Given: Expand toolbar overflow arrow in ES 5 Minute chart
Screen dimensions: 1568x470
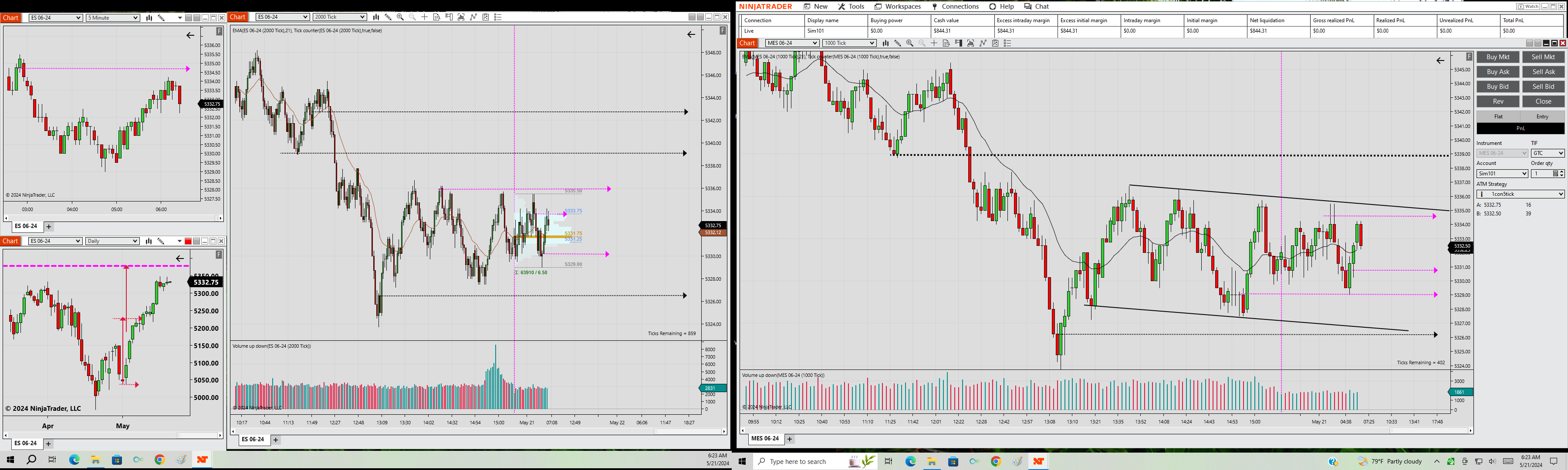Looking at the screenshot, I should point(179,18).
